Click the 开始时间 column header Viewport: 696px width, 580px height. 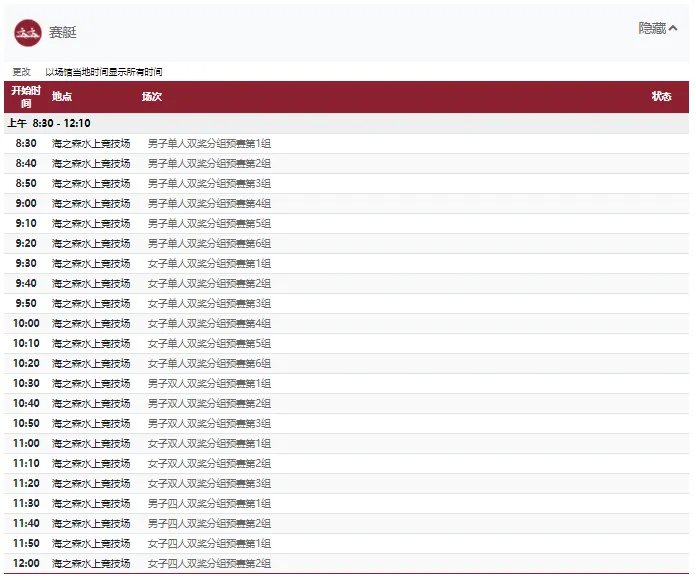point(26,97)
